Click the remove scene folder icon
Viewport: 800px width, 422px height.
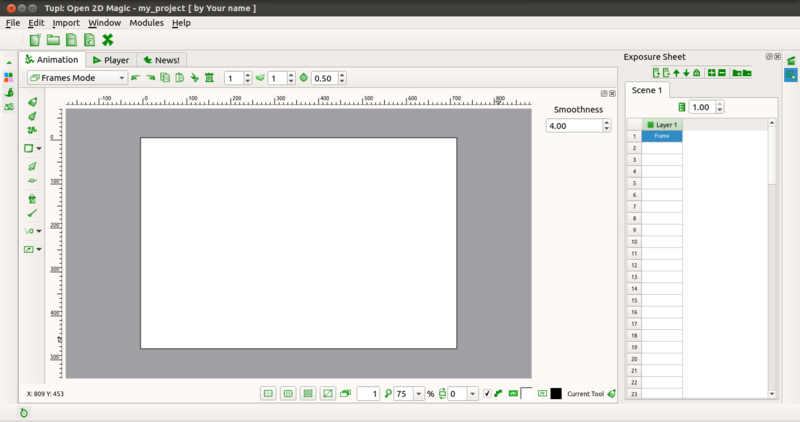(x=747, y=73)
